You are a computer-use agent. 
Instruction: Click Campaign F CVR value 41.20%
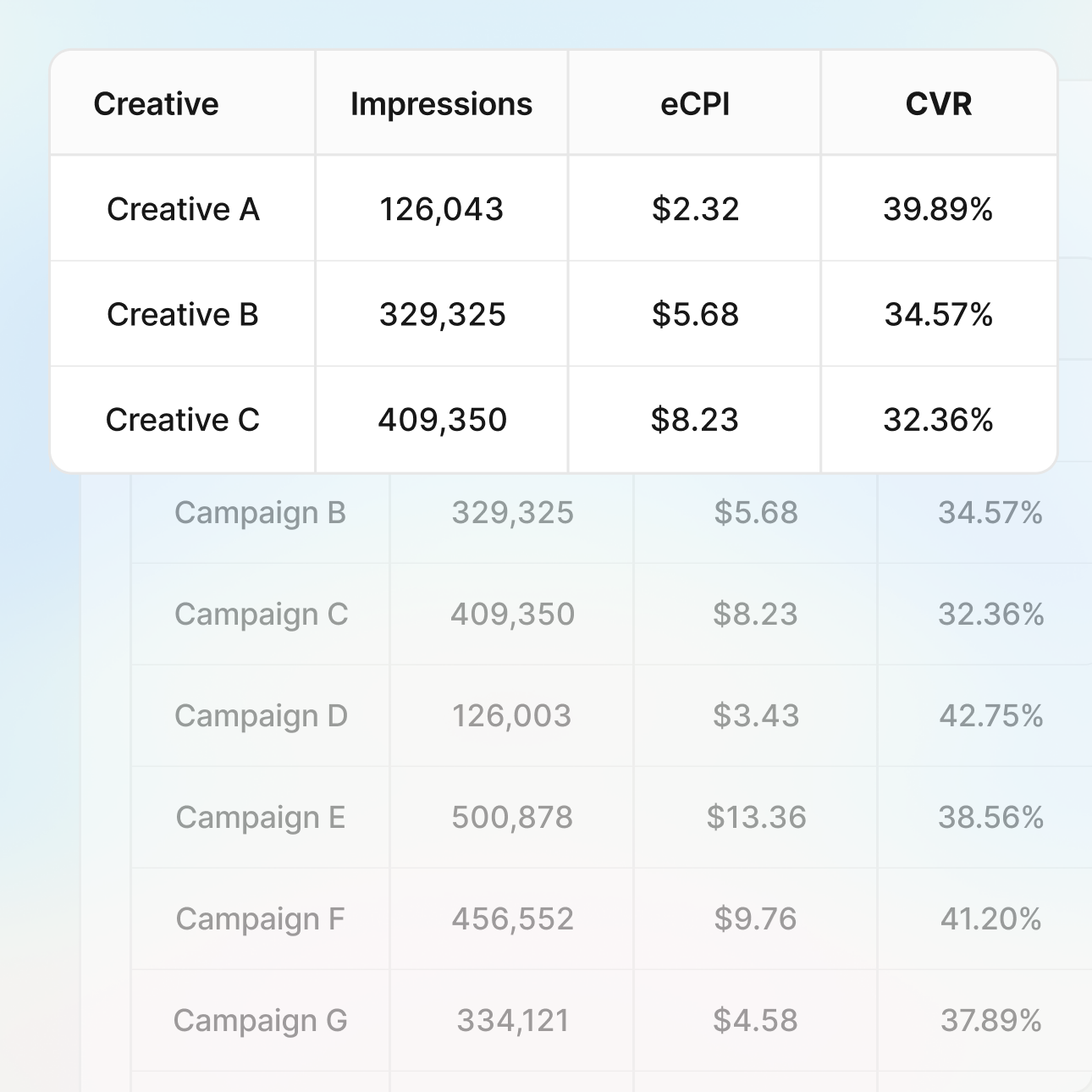tap(990, 919)
